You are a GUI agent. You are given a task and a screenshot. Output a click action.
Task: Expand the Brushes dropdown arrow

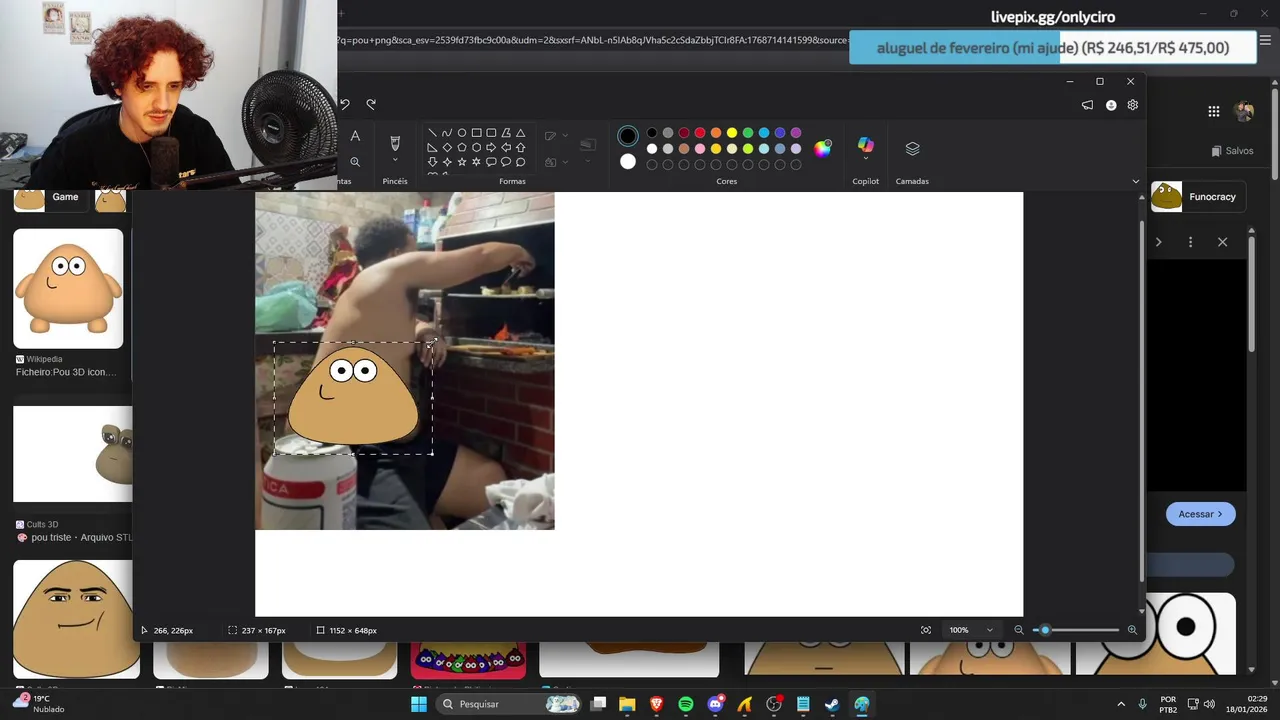pyautogui.click(x=395, y=160)
